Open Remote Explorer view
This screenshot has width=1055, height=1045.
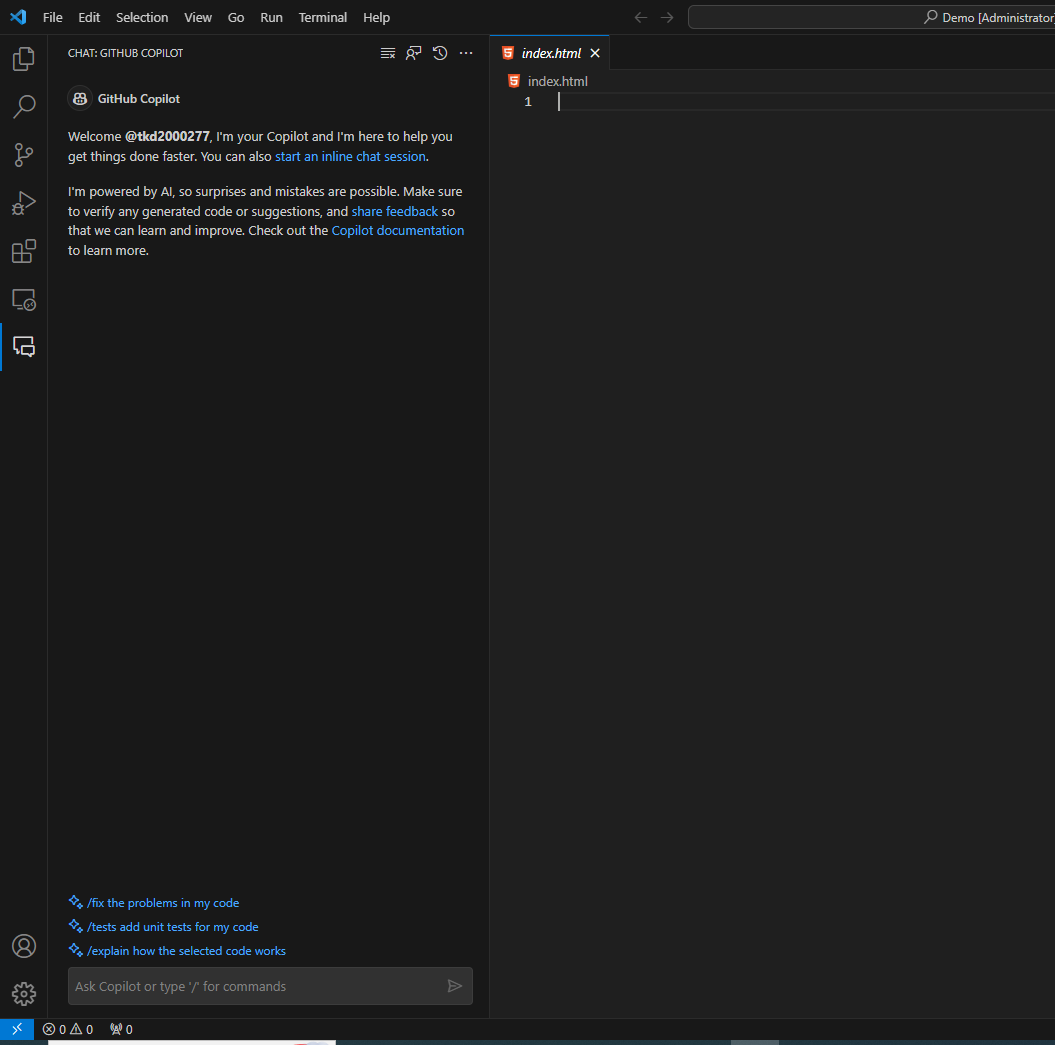pyautogui.click(x=24, y=299)
